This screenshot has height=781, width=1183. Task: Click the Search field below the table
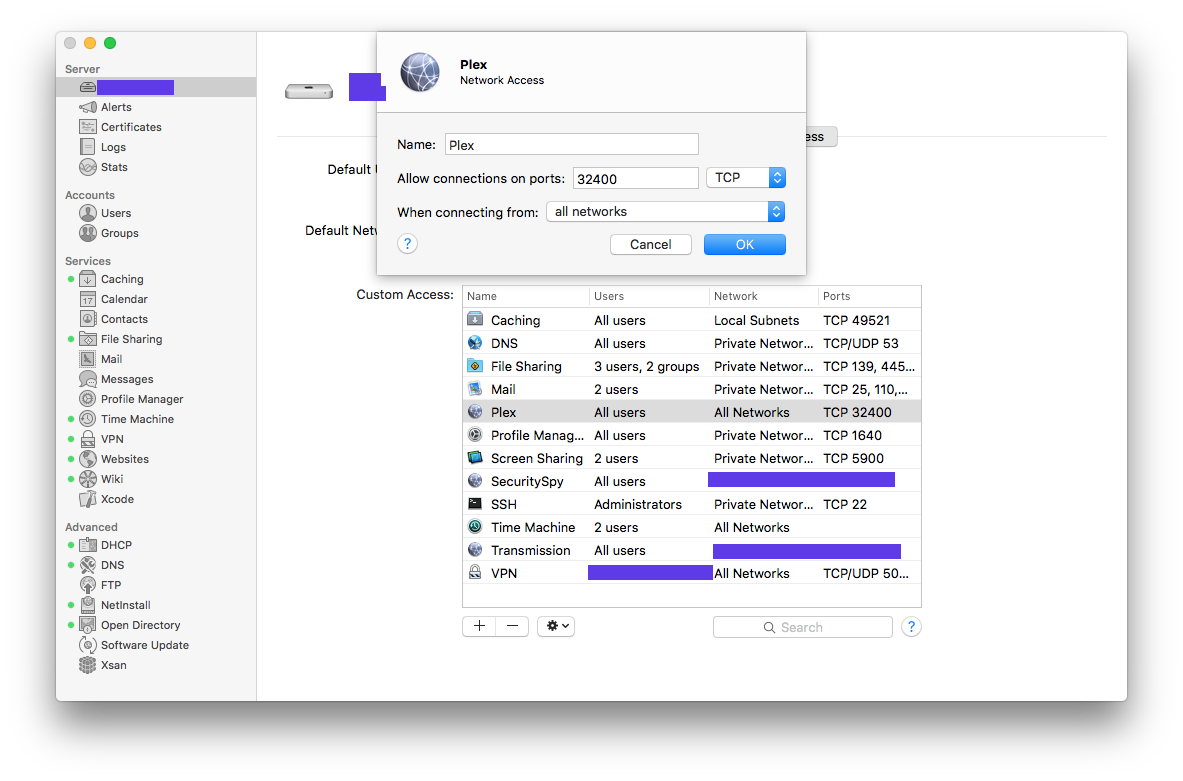(x=803, y=627)
